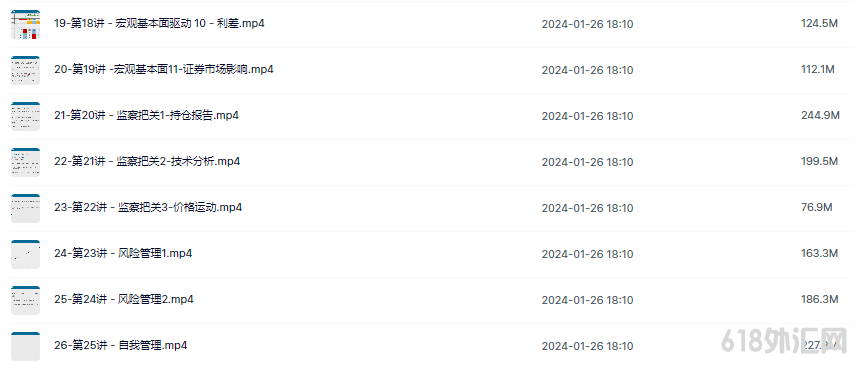
Task: Open 25-第24讲 - 风险管理2.mp4
Action: click(124, 300)
